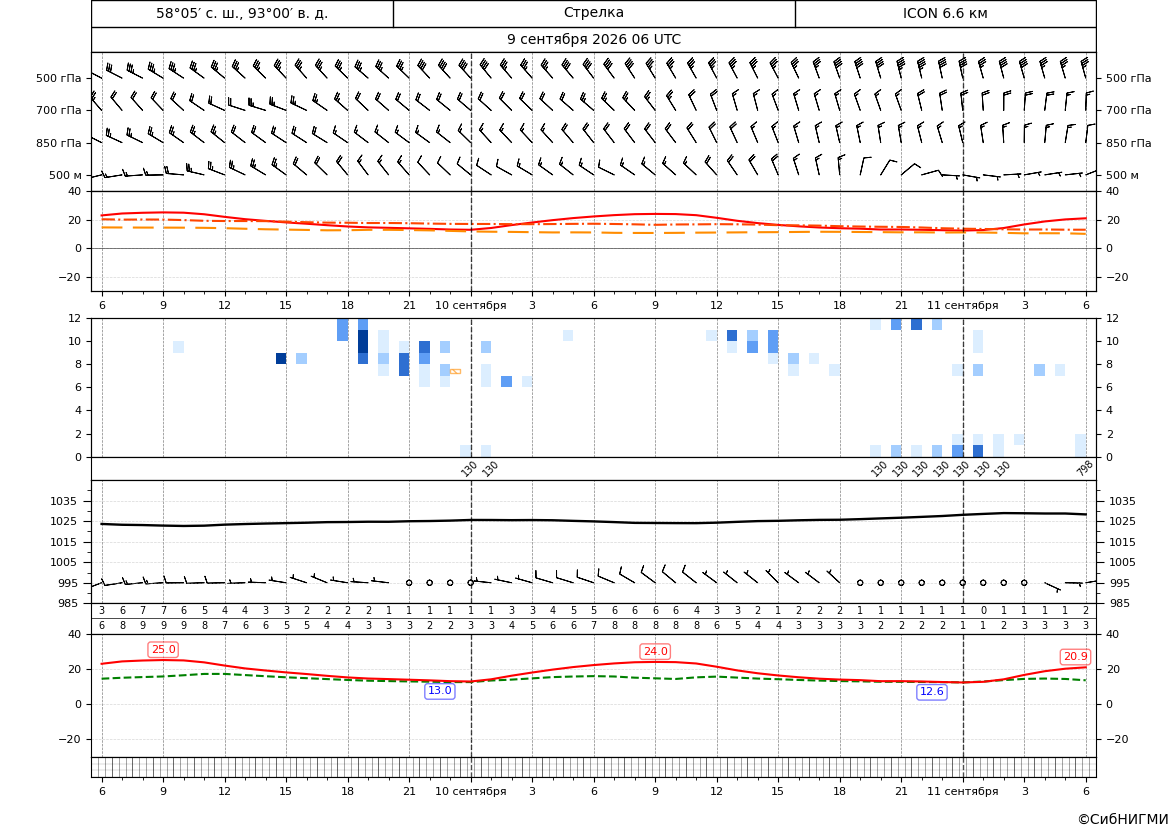Viewport: 1169px width, 827px height.
Task: Click the 850 гПа right axis label
Action: [1129, 143]
